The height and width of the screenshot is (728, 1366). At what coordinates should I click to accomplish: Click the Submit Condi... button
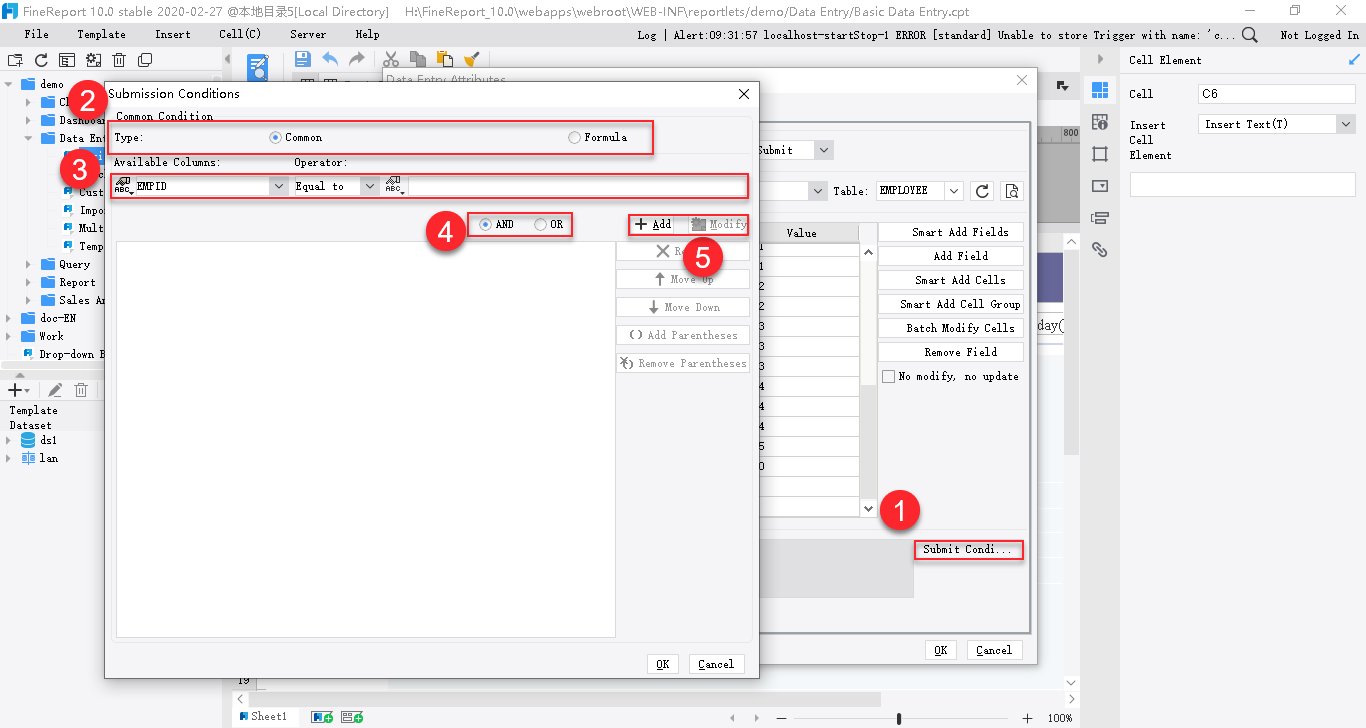point(967,549)
